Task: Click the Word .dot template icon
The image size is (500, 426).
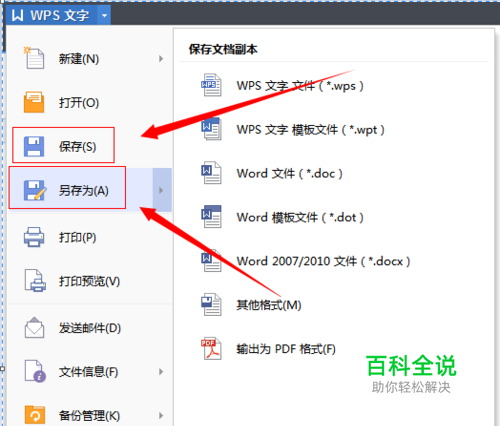Action: coord(211,217)
